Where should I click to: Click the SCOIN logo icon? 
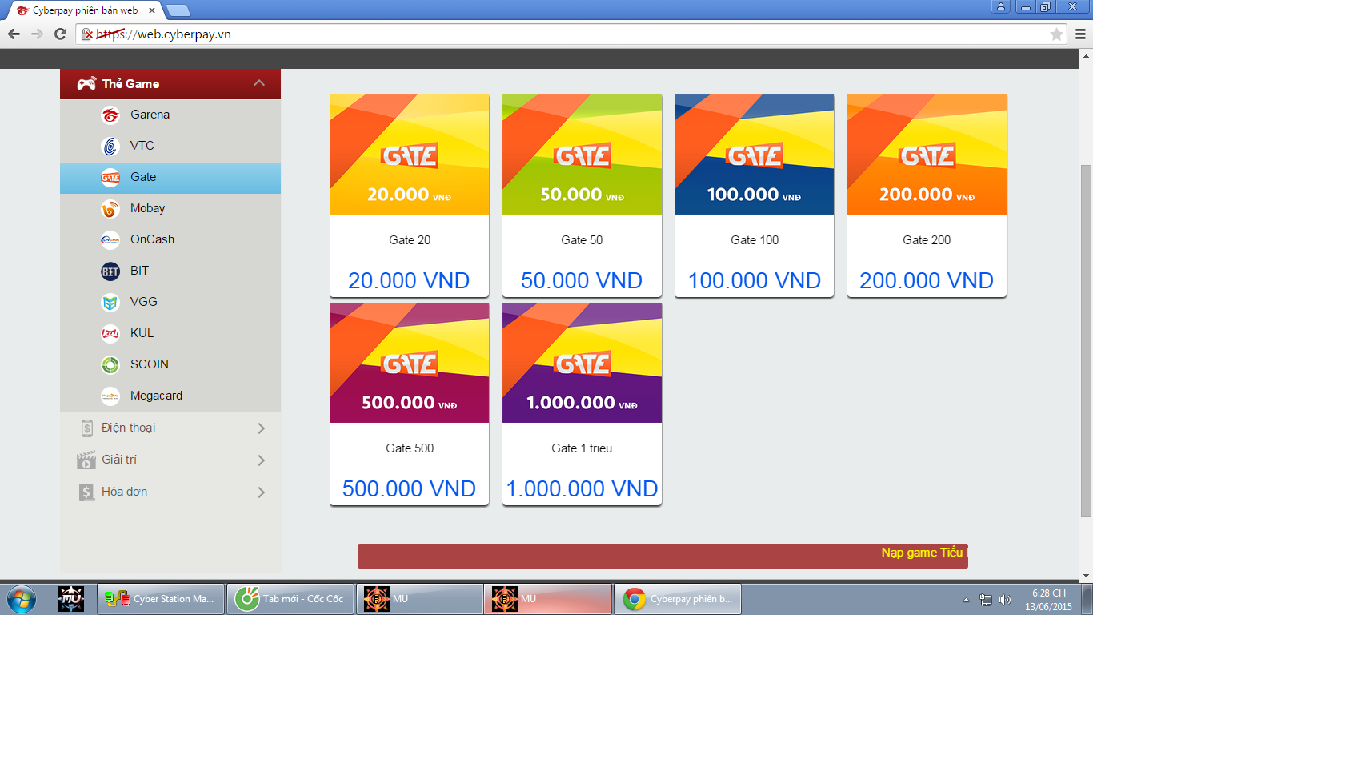pyautogui.click(x=110, y=365)
